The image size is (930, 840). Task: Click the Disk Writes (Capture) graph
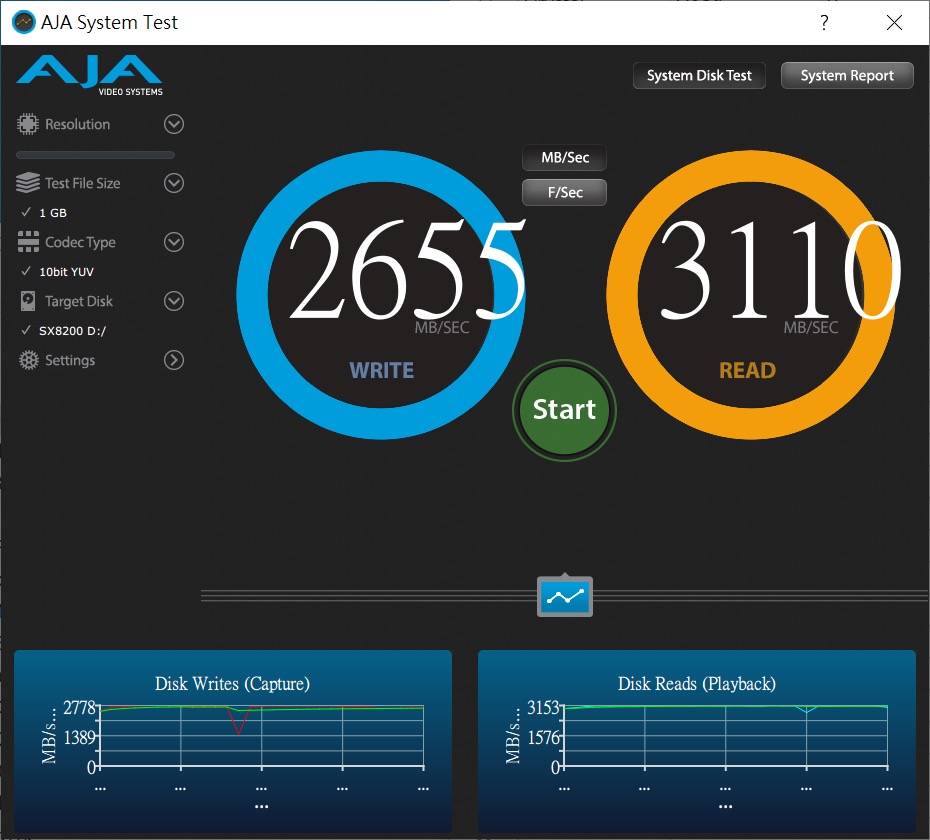tap(232, 741)
